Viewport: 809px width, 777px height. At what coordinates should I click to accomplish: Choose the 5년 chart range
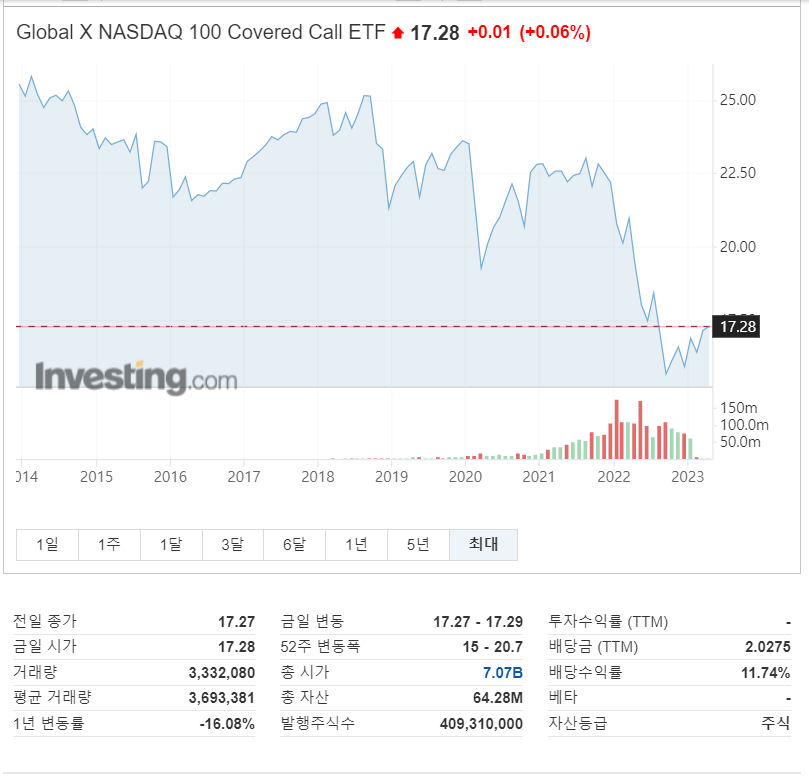418,544
